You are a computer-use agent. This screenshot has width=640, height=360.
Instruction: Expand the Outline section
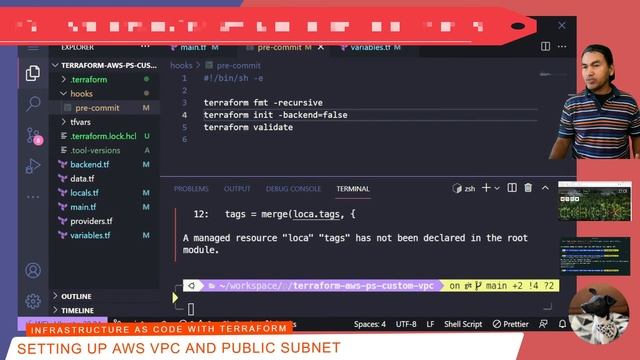104,296
